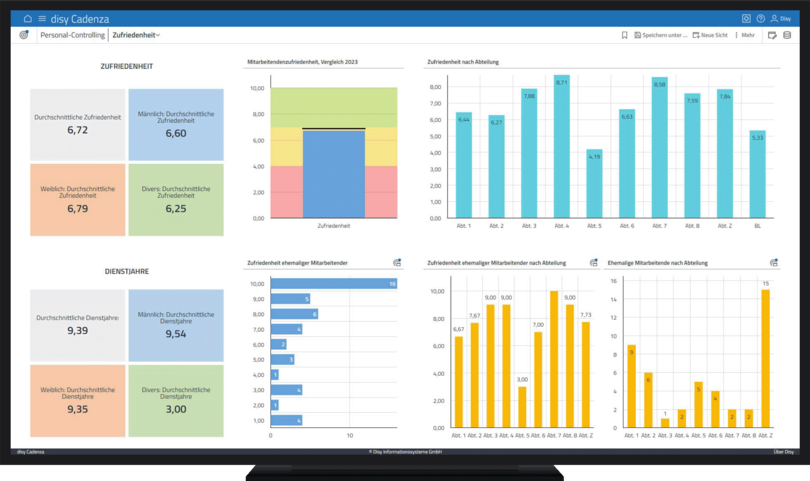This screenshot has height=481, width=810.
Task: Expand the Zufriedenheit view dropdown
Action: click(x=136, y=35)
